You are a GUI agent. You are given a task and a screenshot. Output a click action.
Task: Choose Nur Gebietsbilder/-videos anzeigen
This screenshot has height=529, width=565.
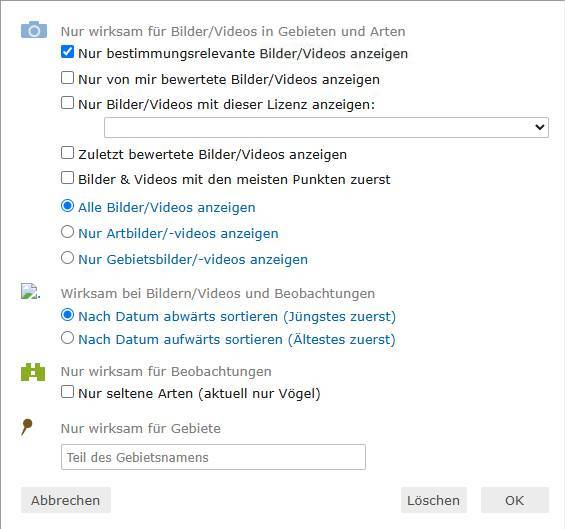[67, 258]
